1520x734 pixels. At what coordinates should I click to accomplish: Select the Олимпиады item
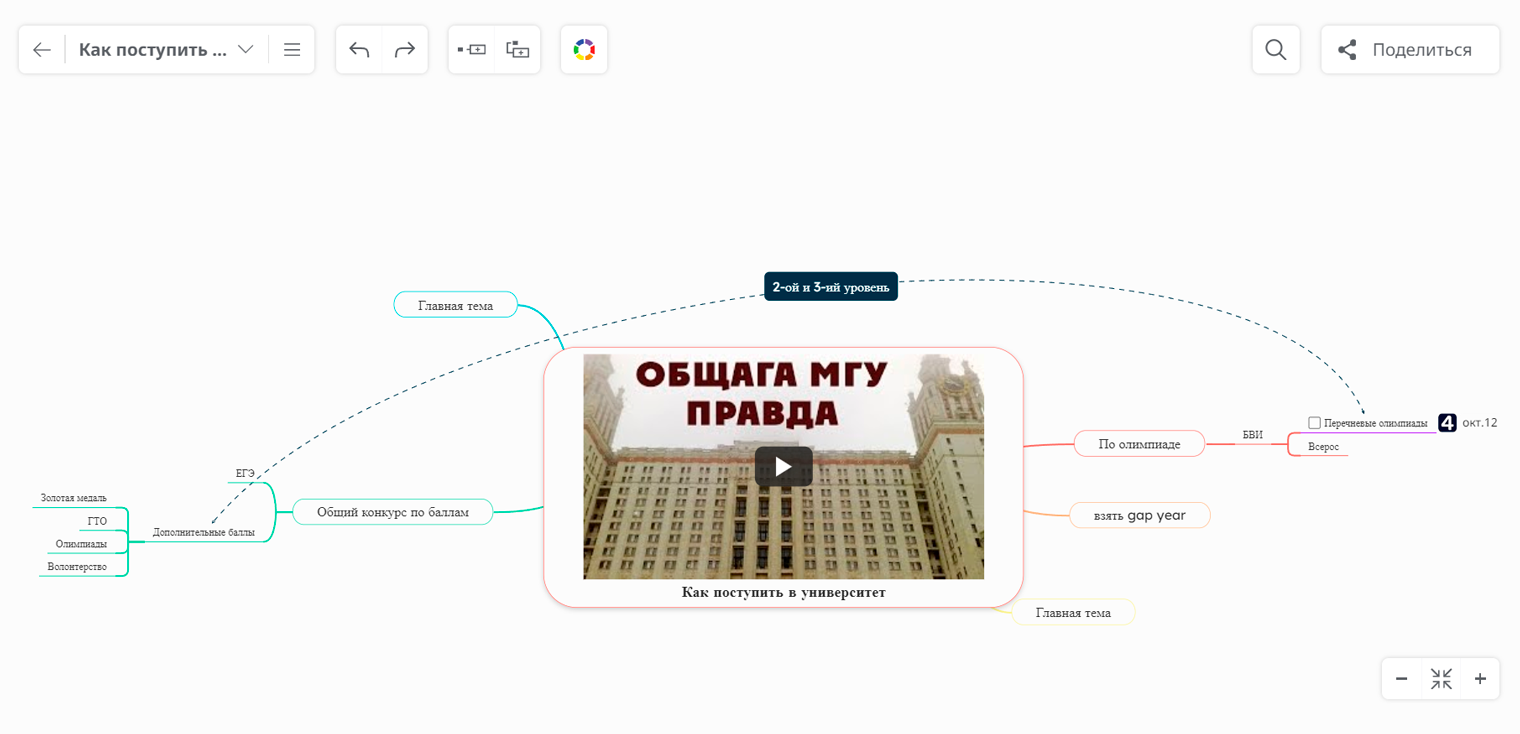point(81,544)
